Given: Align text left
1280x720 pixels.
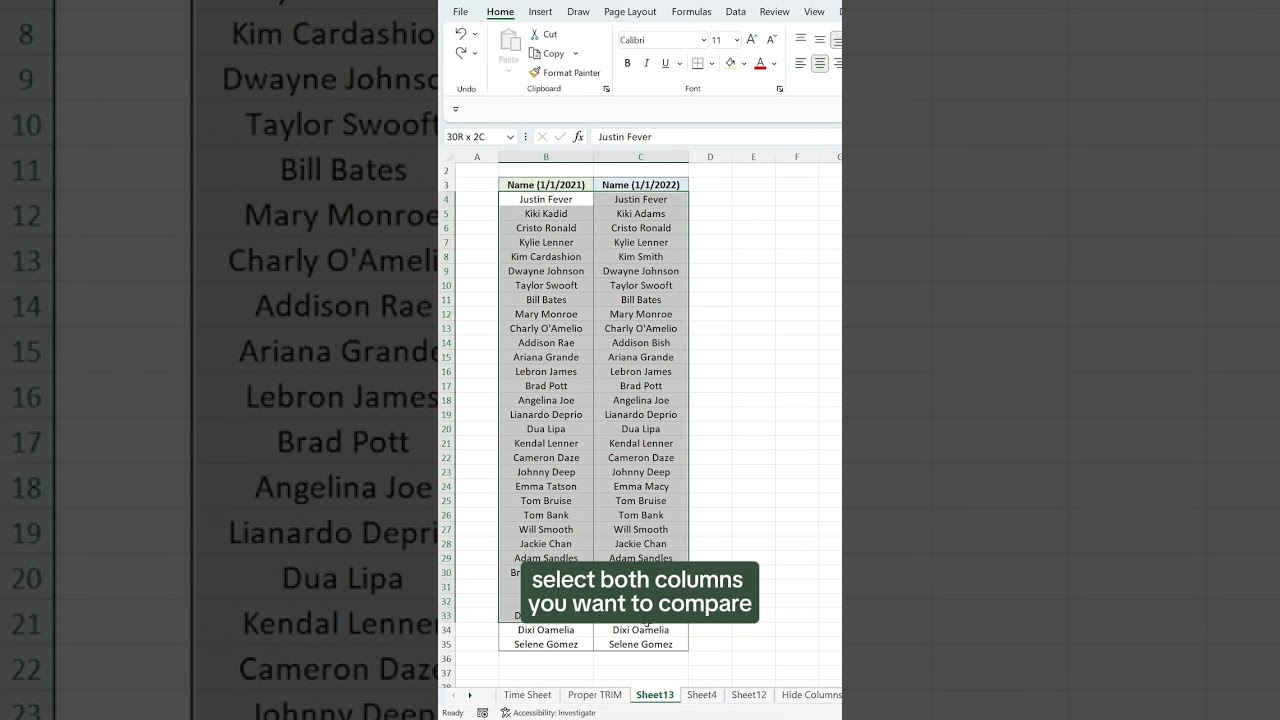Looking at the screenshot, I should click(x=801, y=63).
